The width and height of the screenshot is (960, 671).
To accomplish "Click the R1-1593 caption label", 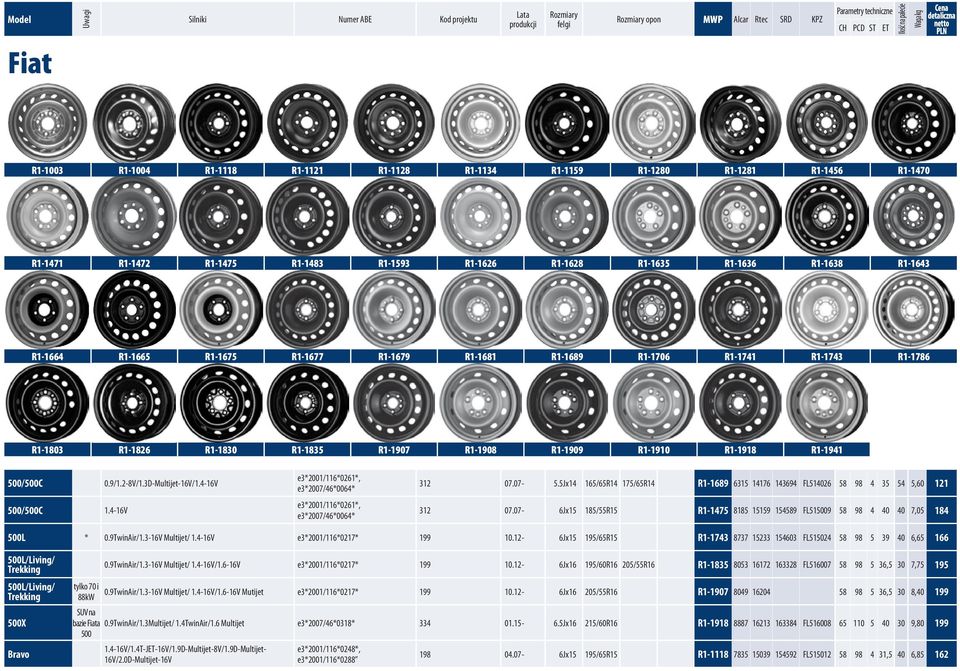I will coord(394,263).
